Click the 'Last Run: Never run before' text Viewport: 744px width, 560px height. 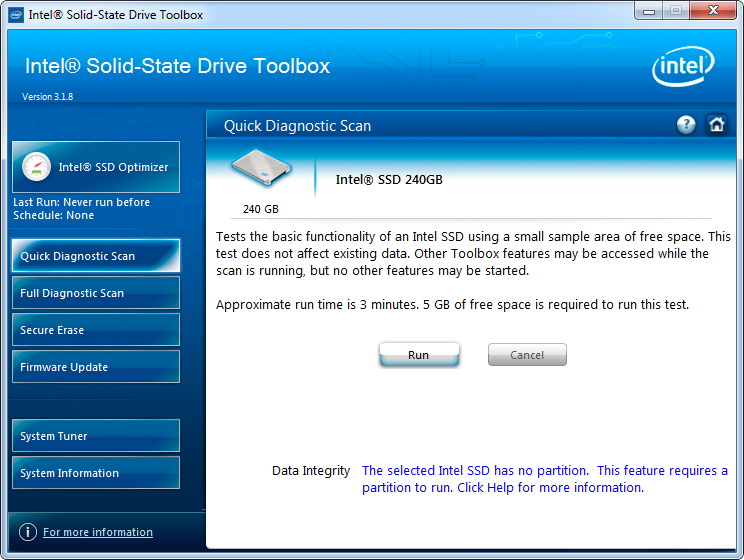[x=81, y=202]
